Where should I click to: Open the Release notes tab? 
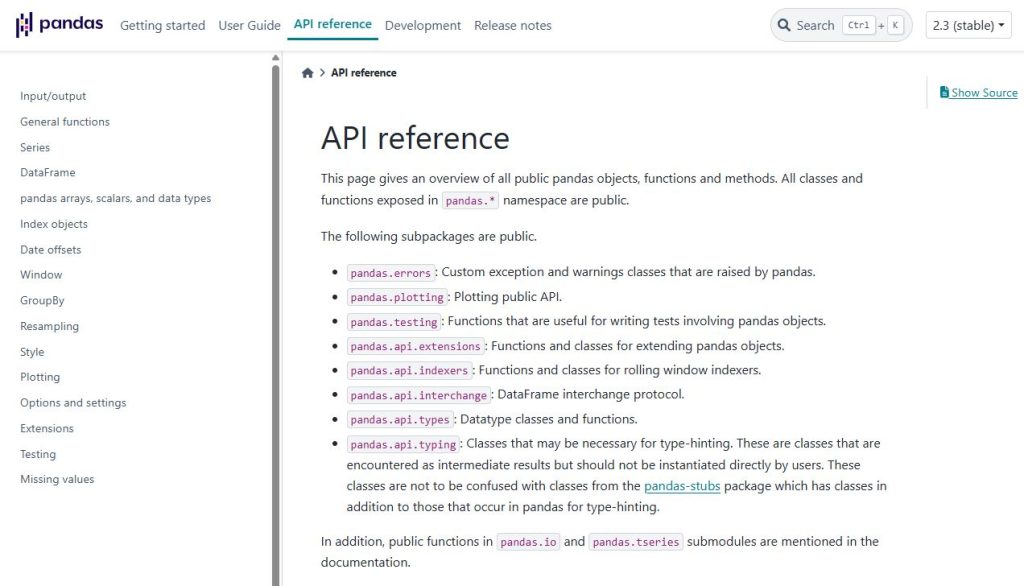point(513,25)
